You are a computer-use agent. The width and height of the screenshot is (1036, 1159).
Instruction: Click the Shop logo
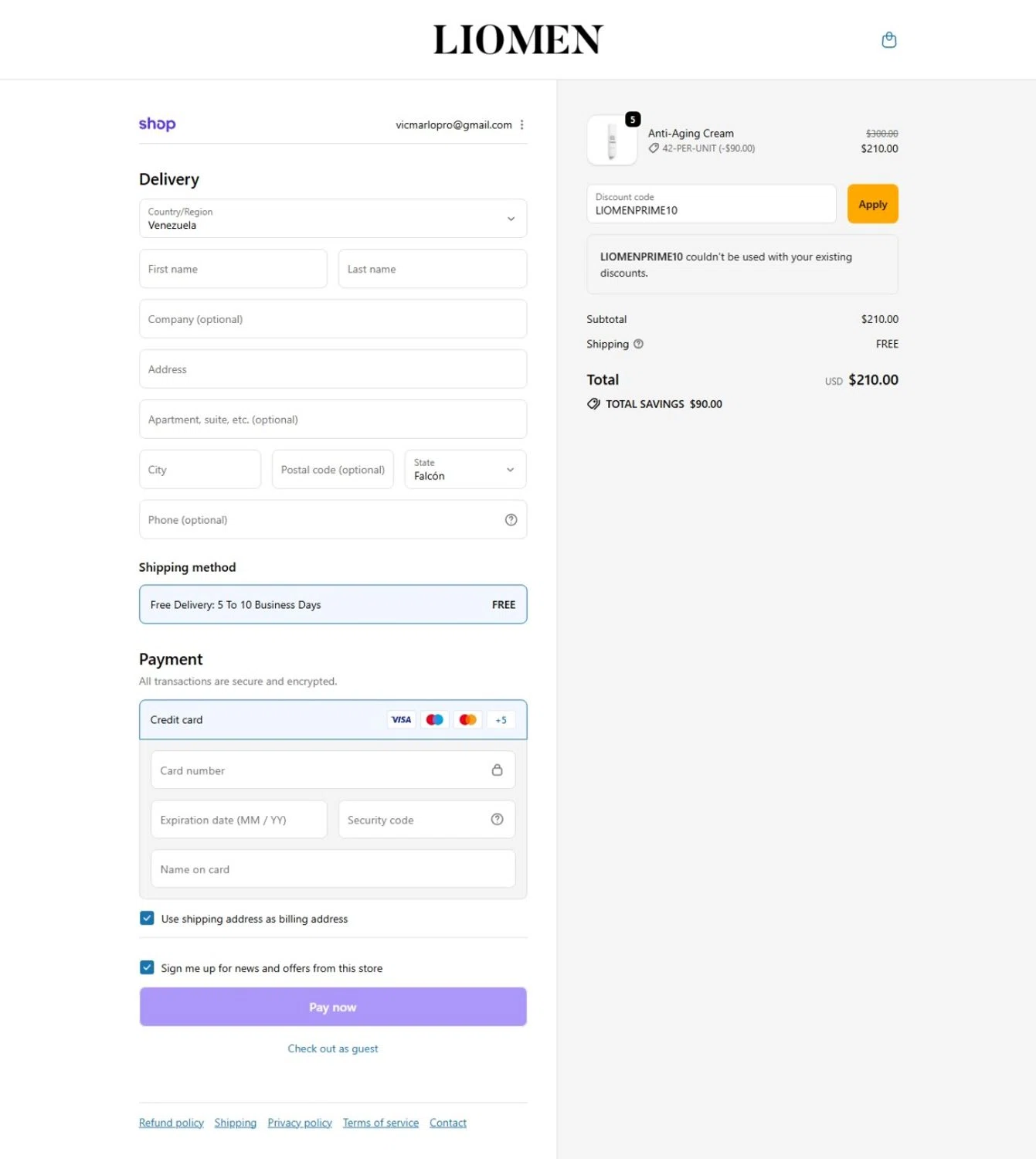coord(157,124)
